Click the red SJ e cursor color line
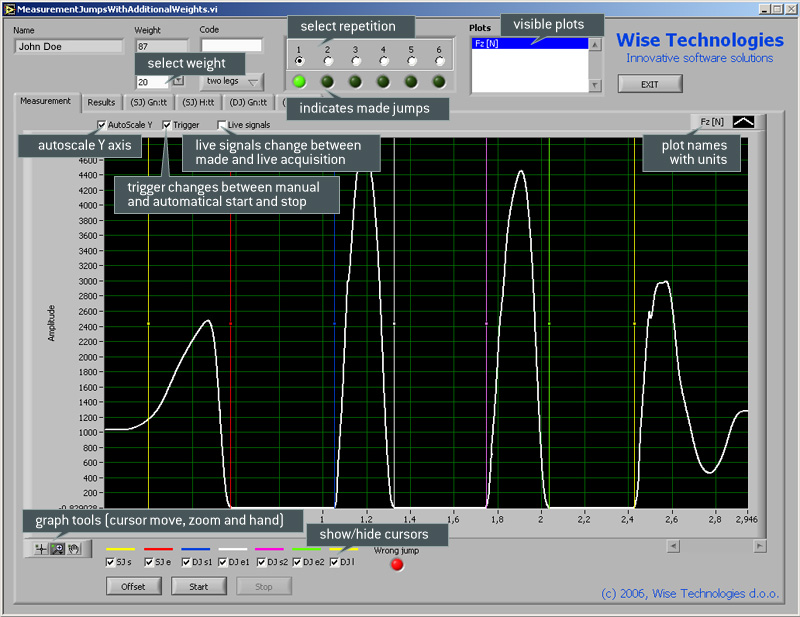 (158, 549)
